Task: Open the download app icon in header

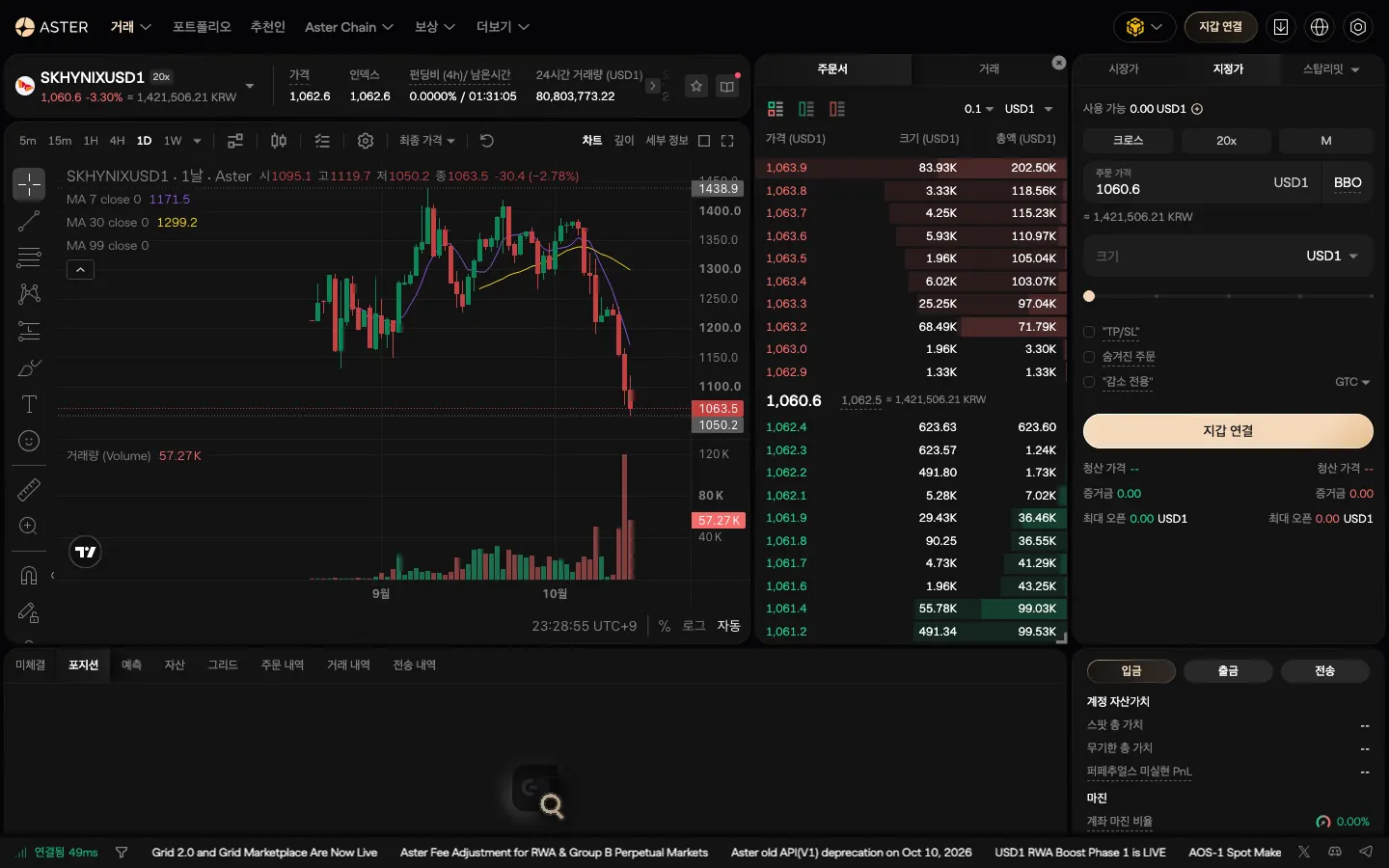Action: click(x=1281, y=27)
